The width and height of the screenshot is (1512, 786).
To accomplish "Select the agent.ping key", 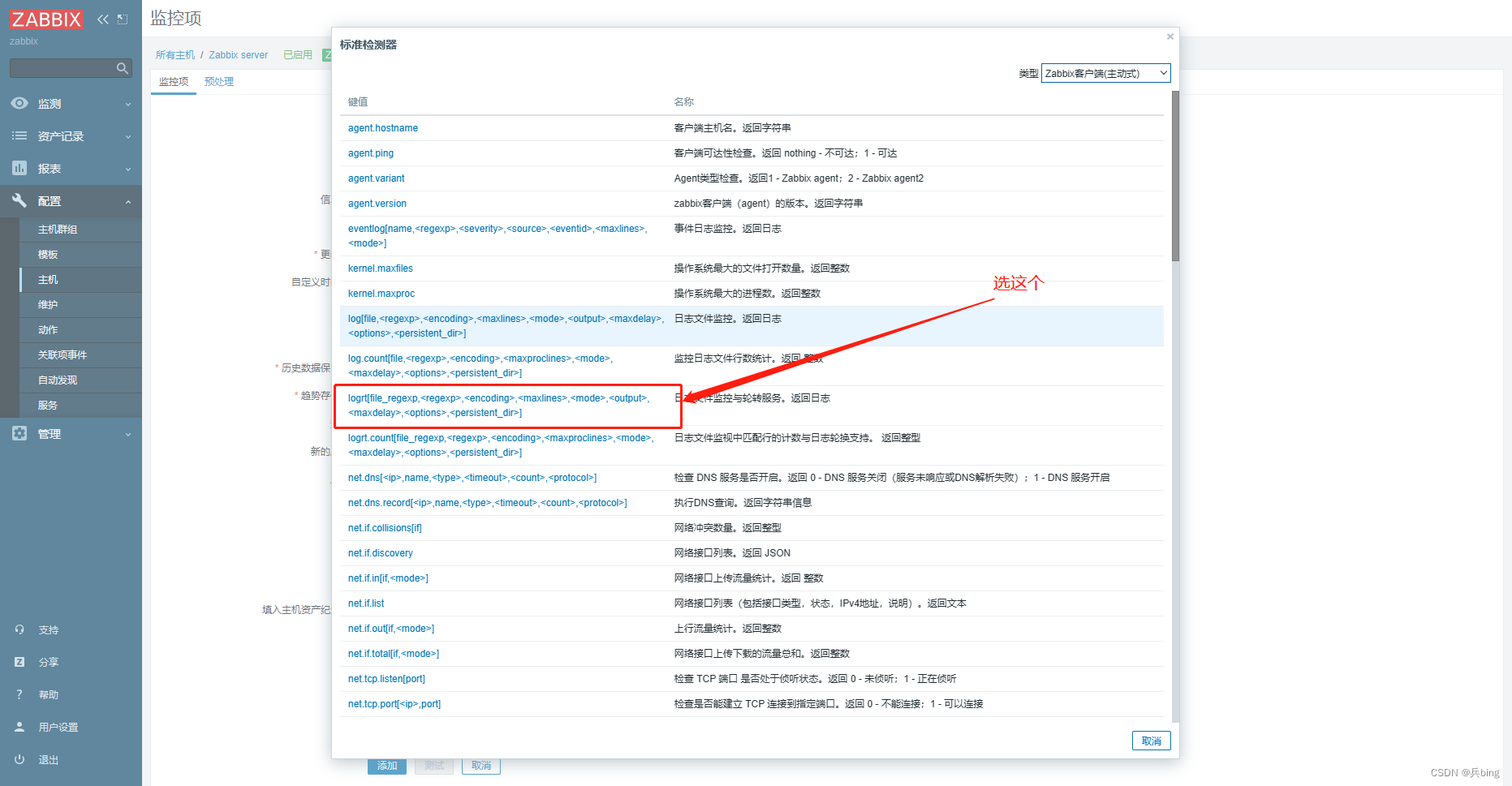I will click(371, 153).
